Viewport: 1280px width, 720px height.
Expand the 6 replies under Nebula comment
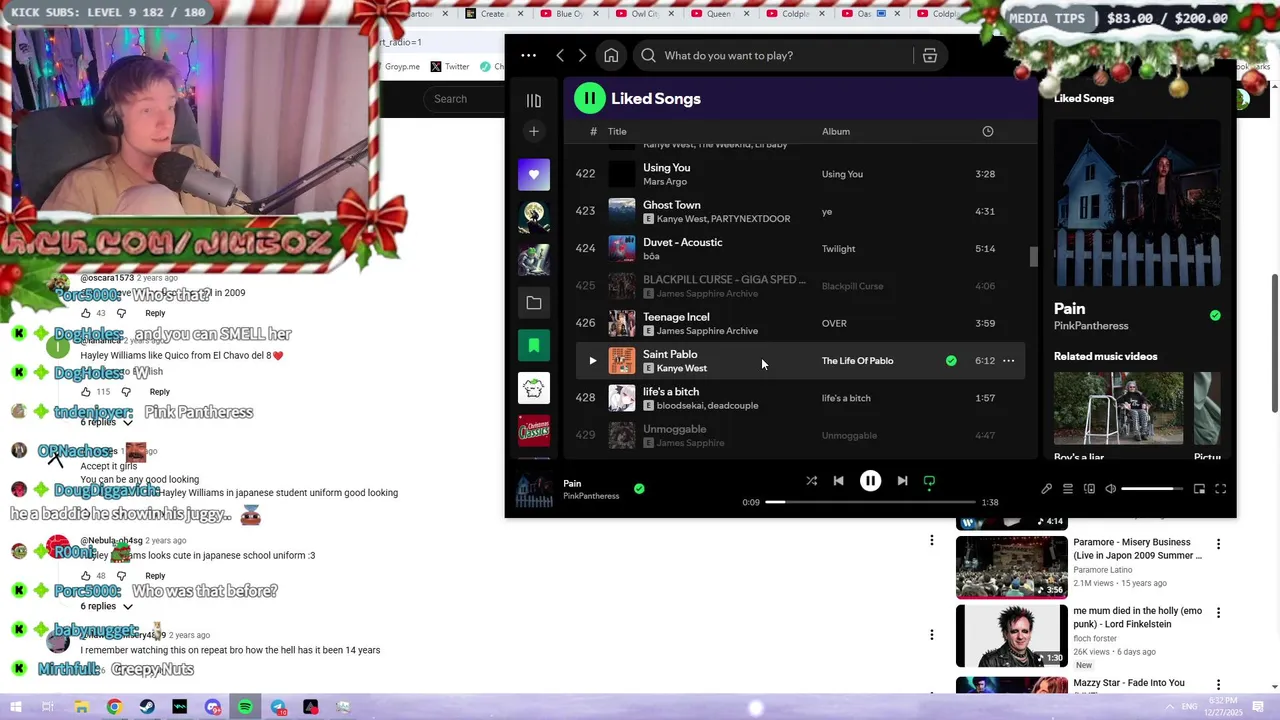107,607
